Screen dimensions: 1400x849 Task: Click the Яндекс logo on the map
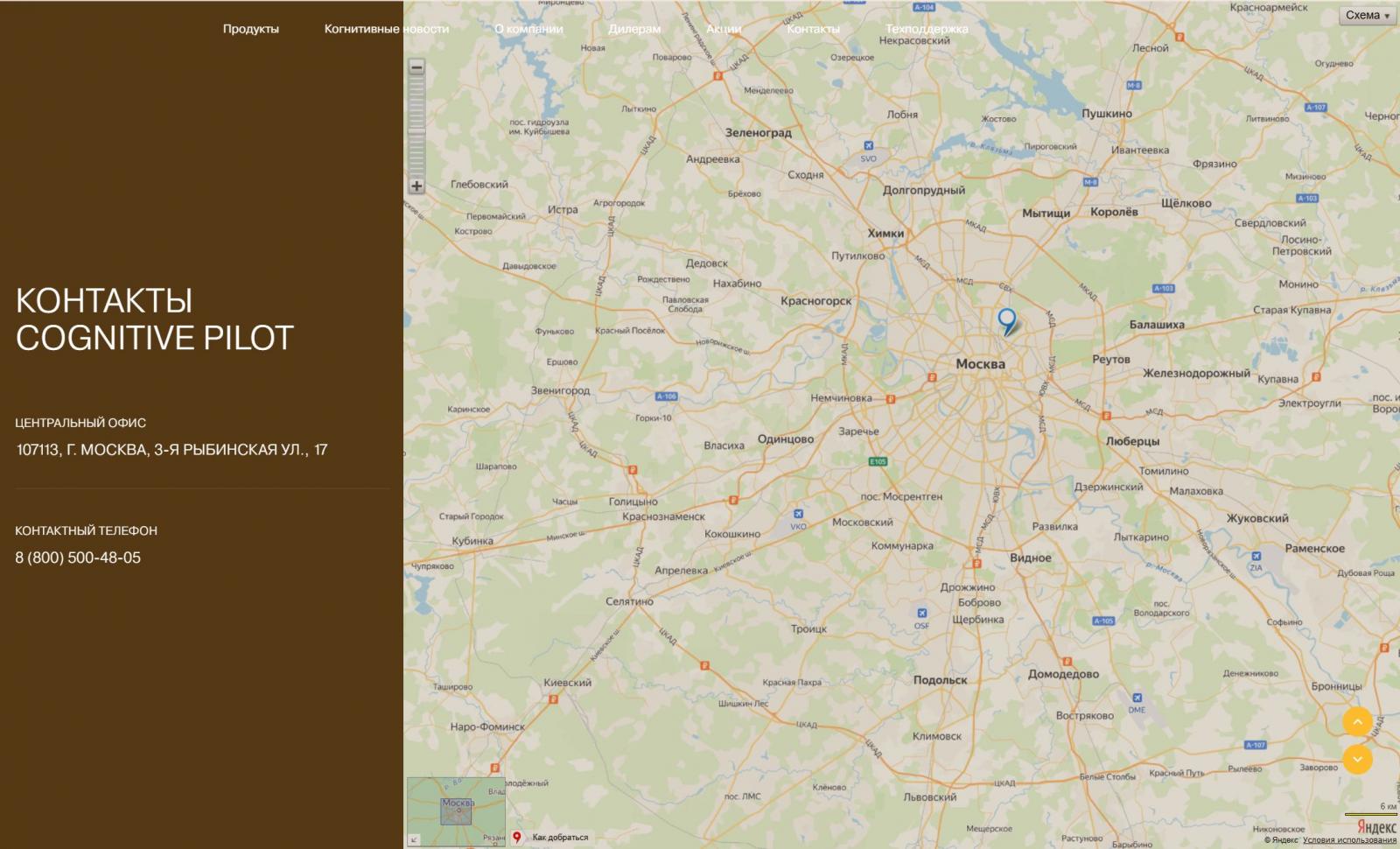[1376, 827]
